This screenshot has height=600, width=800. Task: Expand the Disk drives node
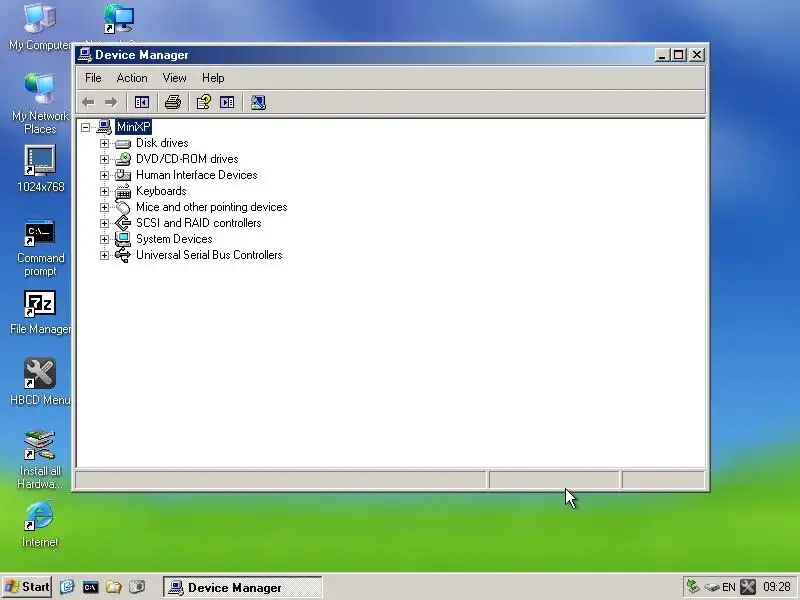click(x=105, y=143)
